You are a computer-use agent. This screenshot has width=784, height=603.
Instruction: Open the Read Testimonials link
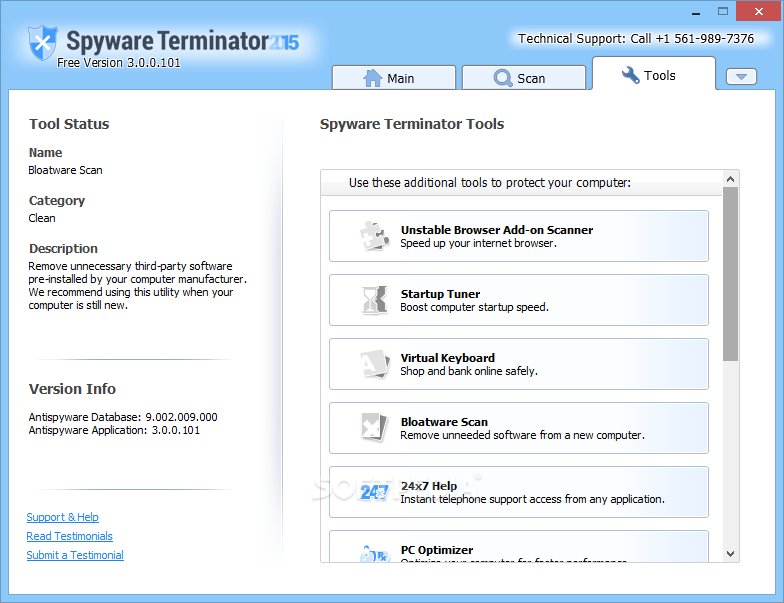tap(70, 536)
